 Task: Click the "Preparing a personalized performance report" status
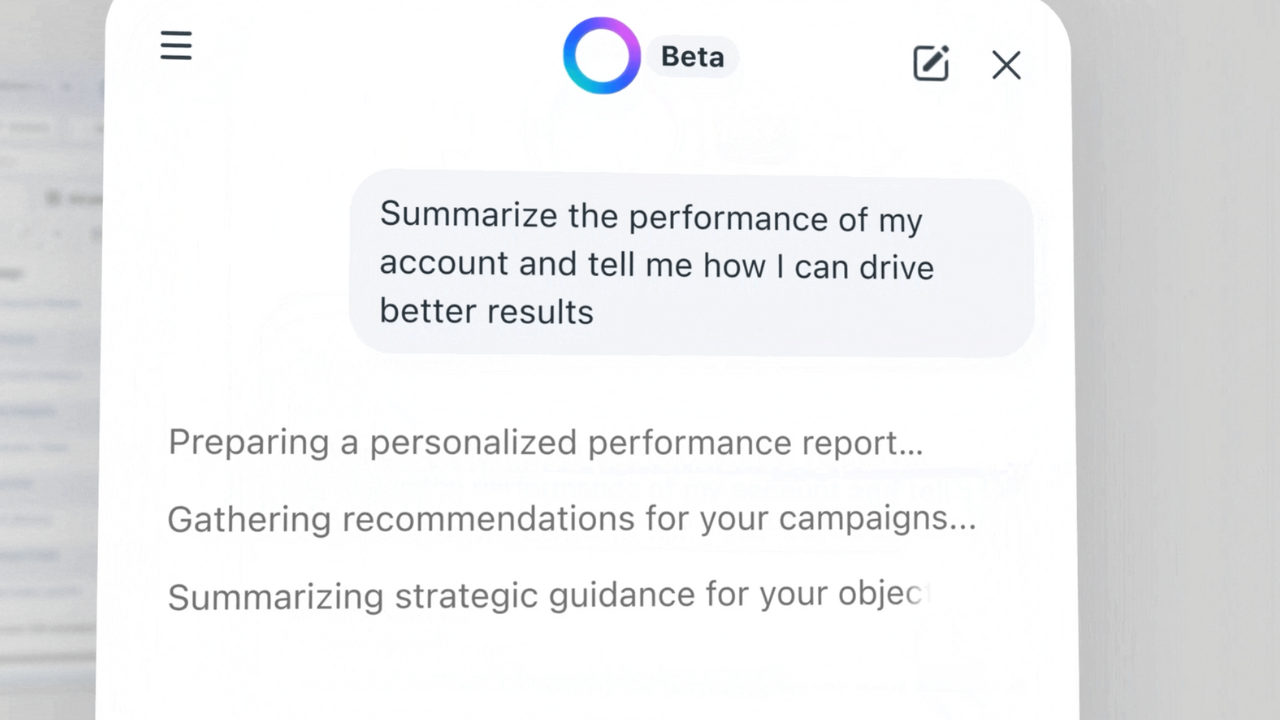(545, 442)
